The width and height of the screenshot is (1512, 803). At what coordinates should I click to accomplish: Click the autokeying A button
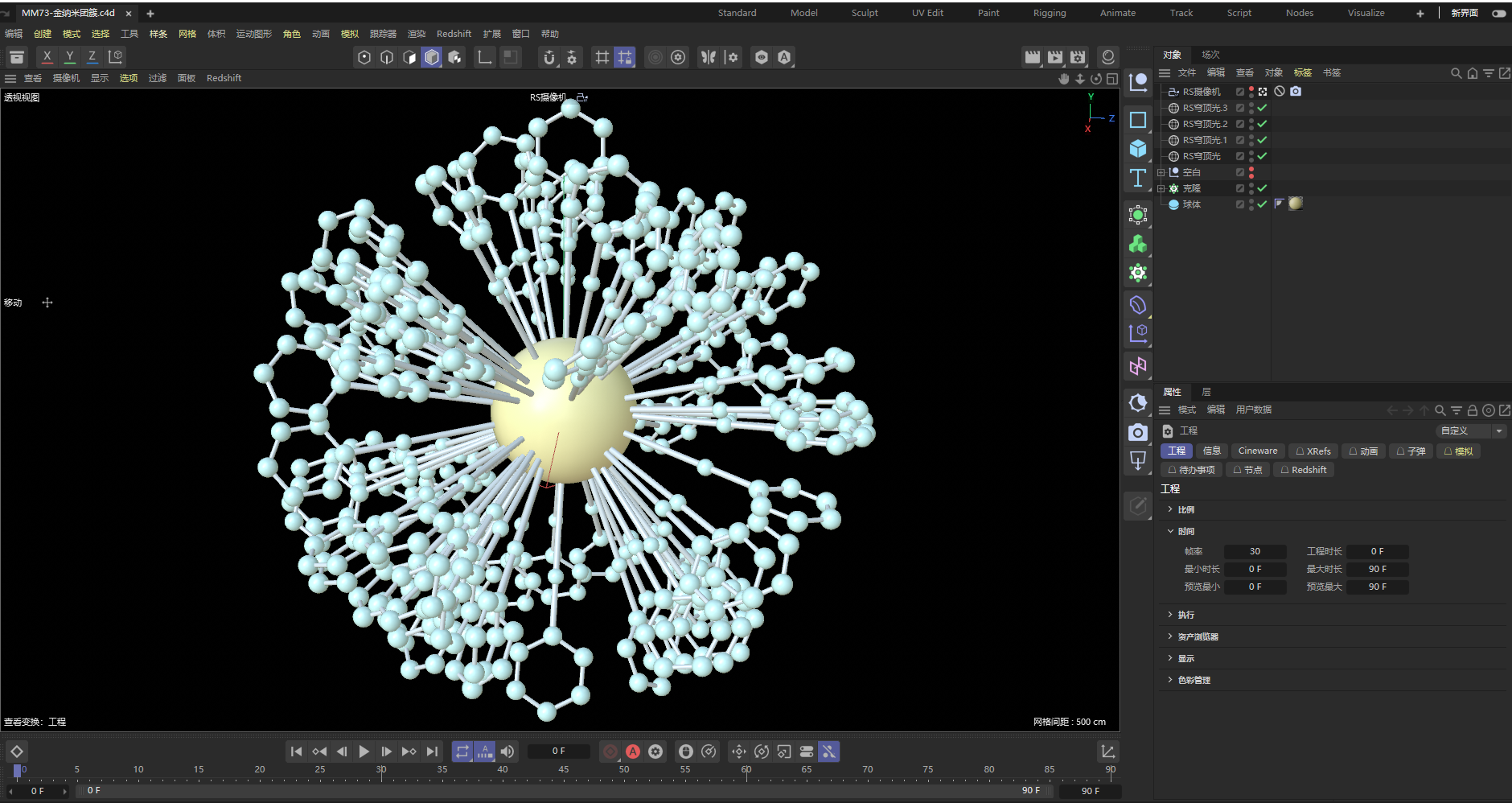click(633, 752)
